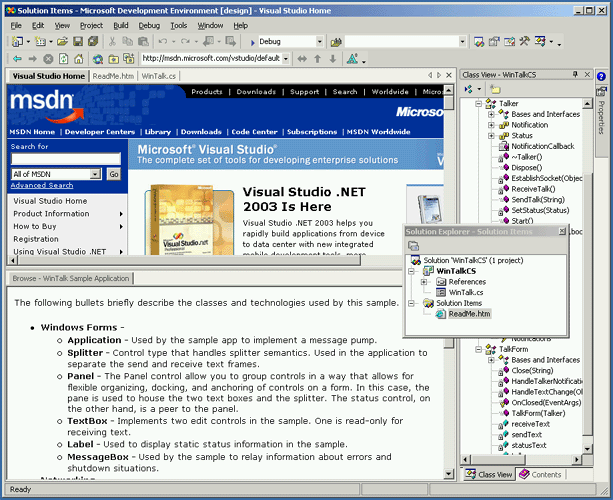Image resolution: width=613 pixels, height=500 pixels.
Task: Click the New Folder icon in Class View
Action: 495,90
